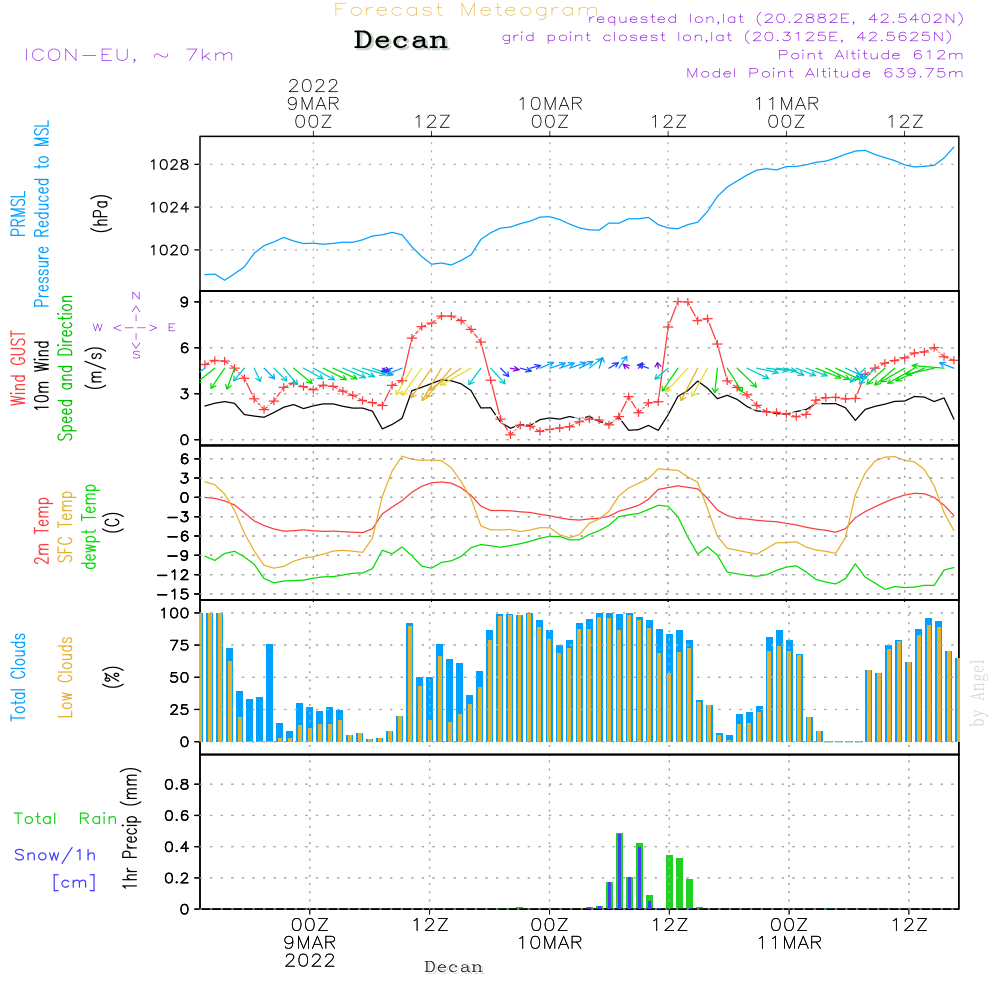
Task: Click the "[cm]" snow unit label
Action: click(x=74, y=883)
